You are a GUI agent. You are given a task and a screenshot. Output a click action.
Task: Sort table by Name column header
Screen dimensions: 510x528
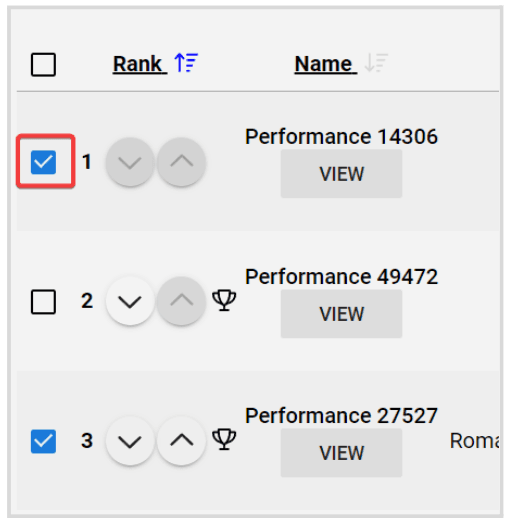(x=326, y=64)
